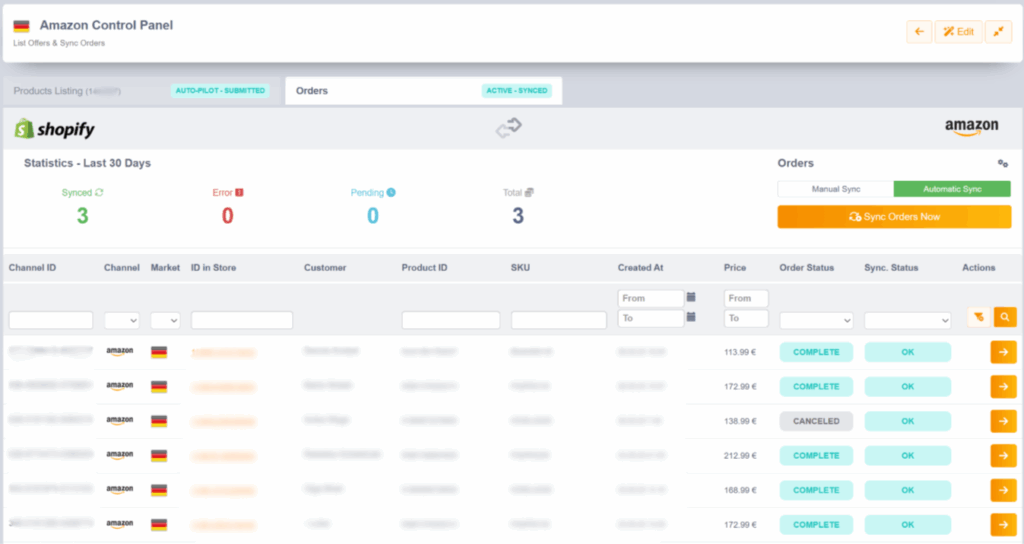1024x544 pixels.
Task: Click the ACTIVE - SYNCED badge
Action: 517,91
